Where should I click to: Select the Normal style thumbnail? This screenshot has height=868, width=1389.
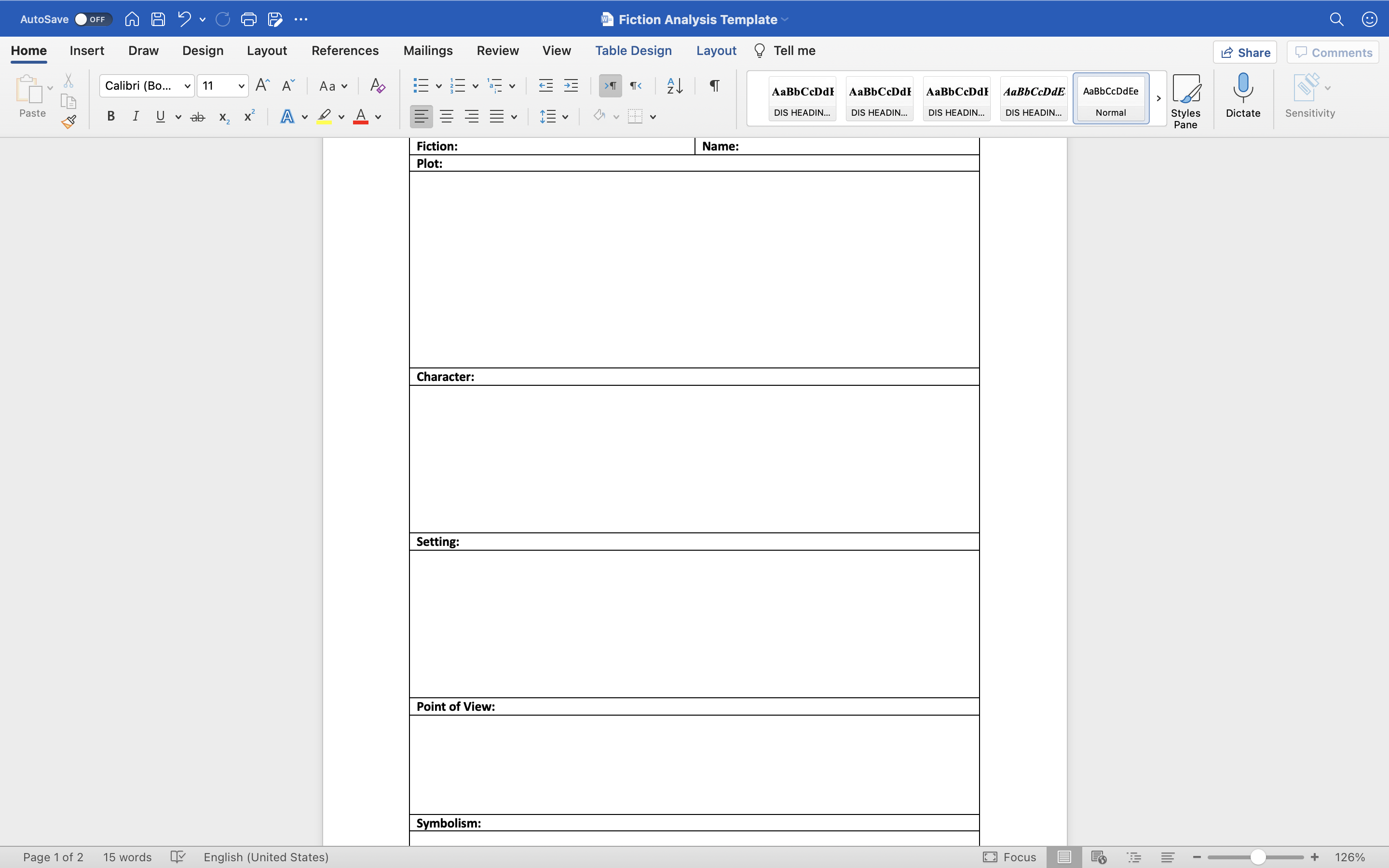coord(1111,98)
